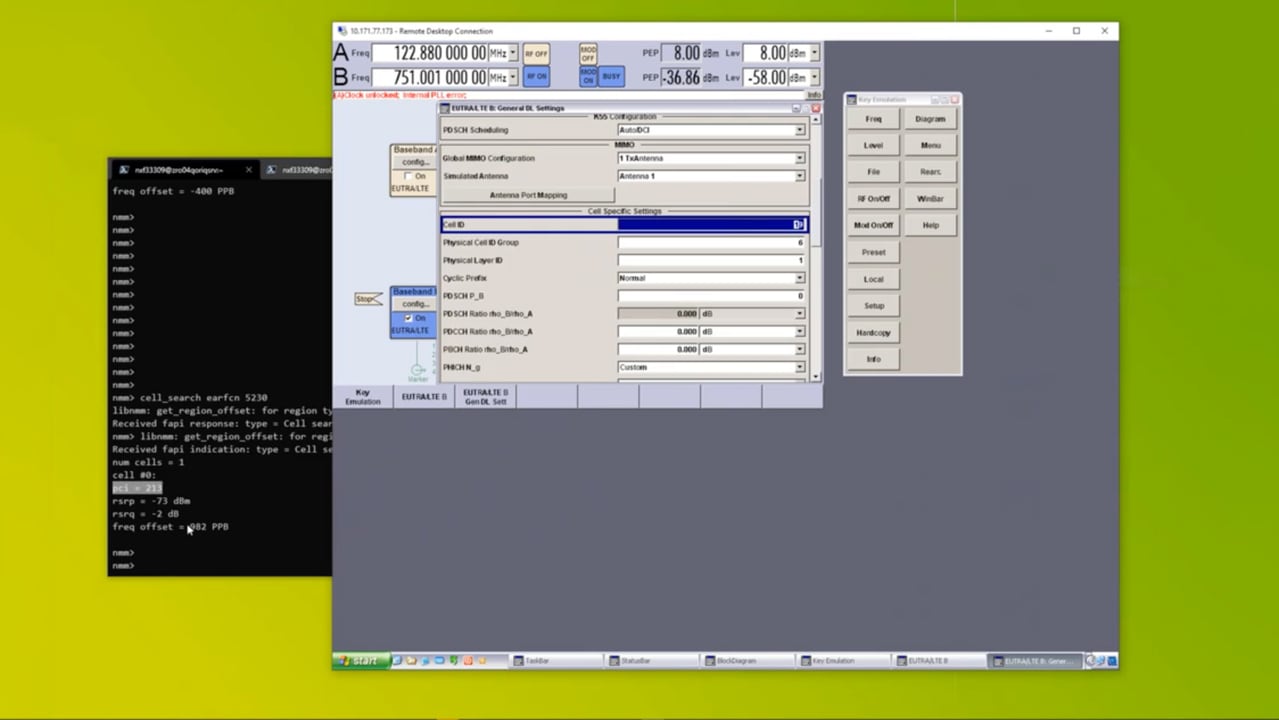Open the Cyclic Prefix dropdown

coord(799,278)
